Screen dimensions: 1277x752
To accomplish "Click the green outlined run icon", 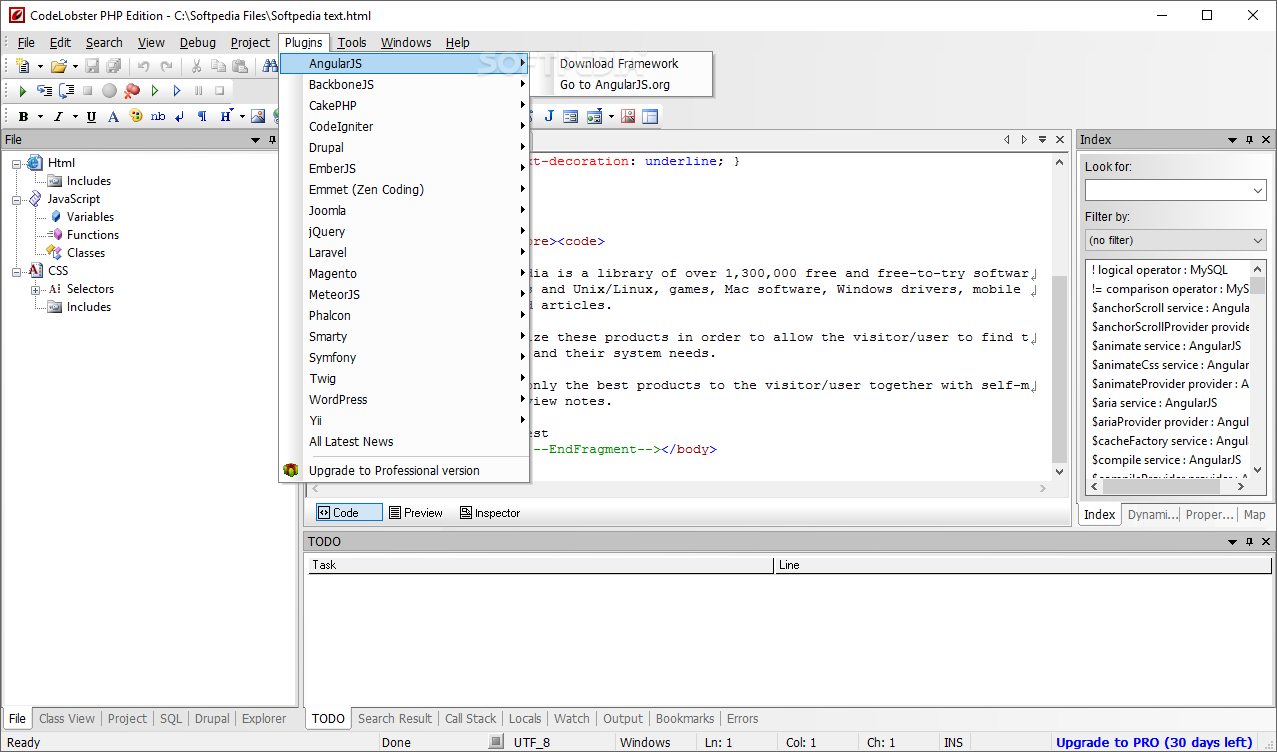I will (155, 91).
